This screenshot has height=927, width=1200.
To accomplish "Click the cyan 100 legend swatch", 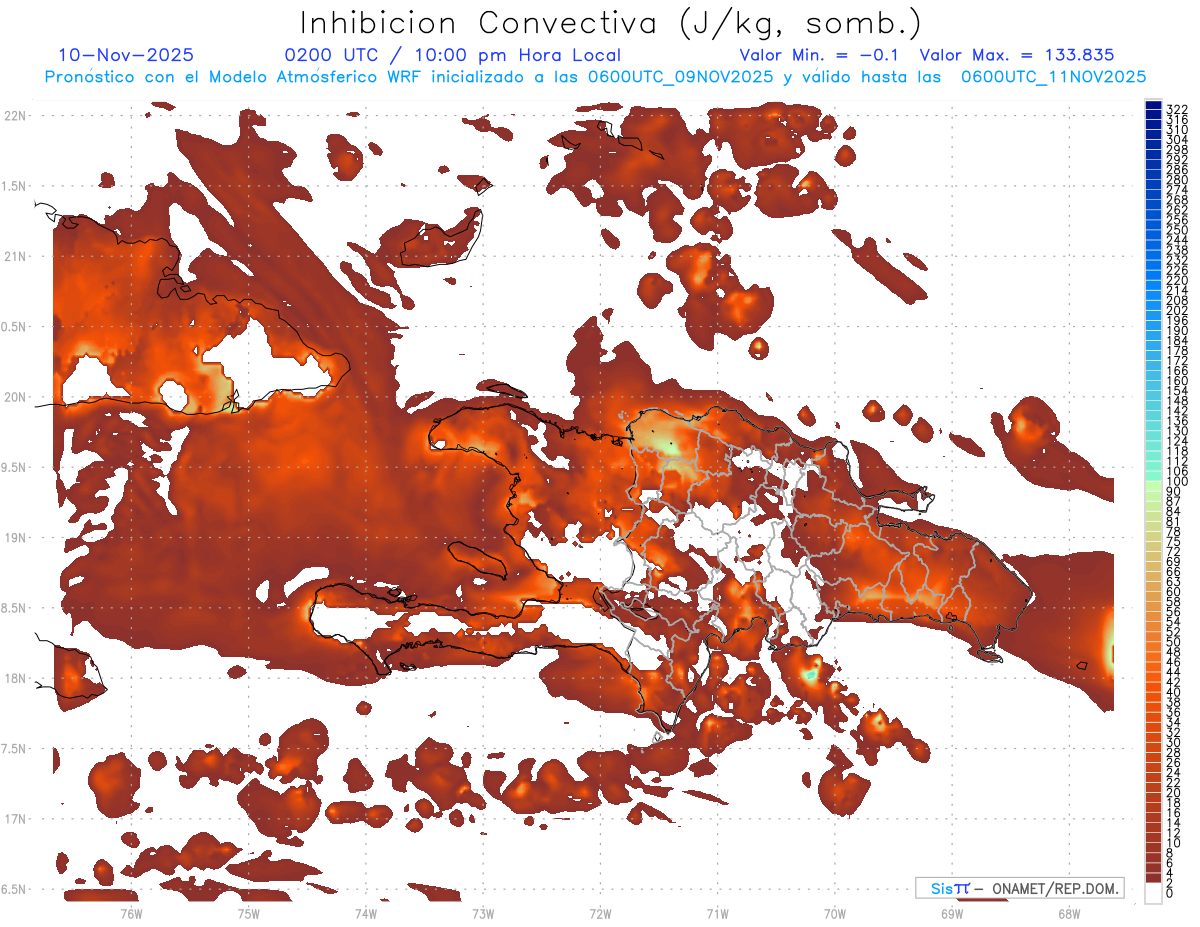I will (1153, 478).
